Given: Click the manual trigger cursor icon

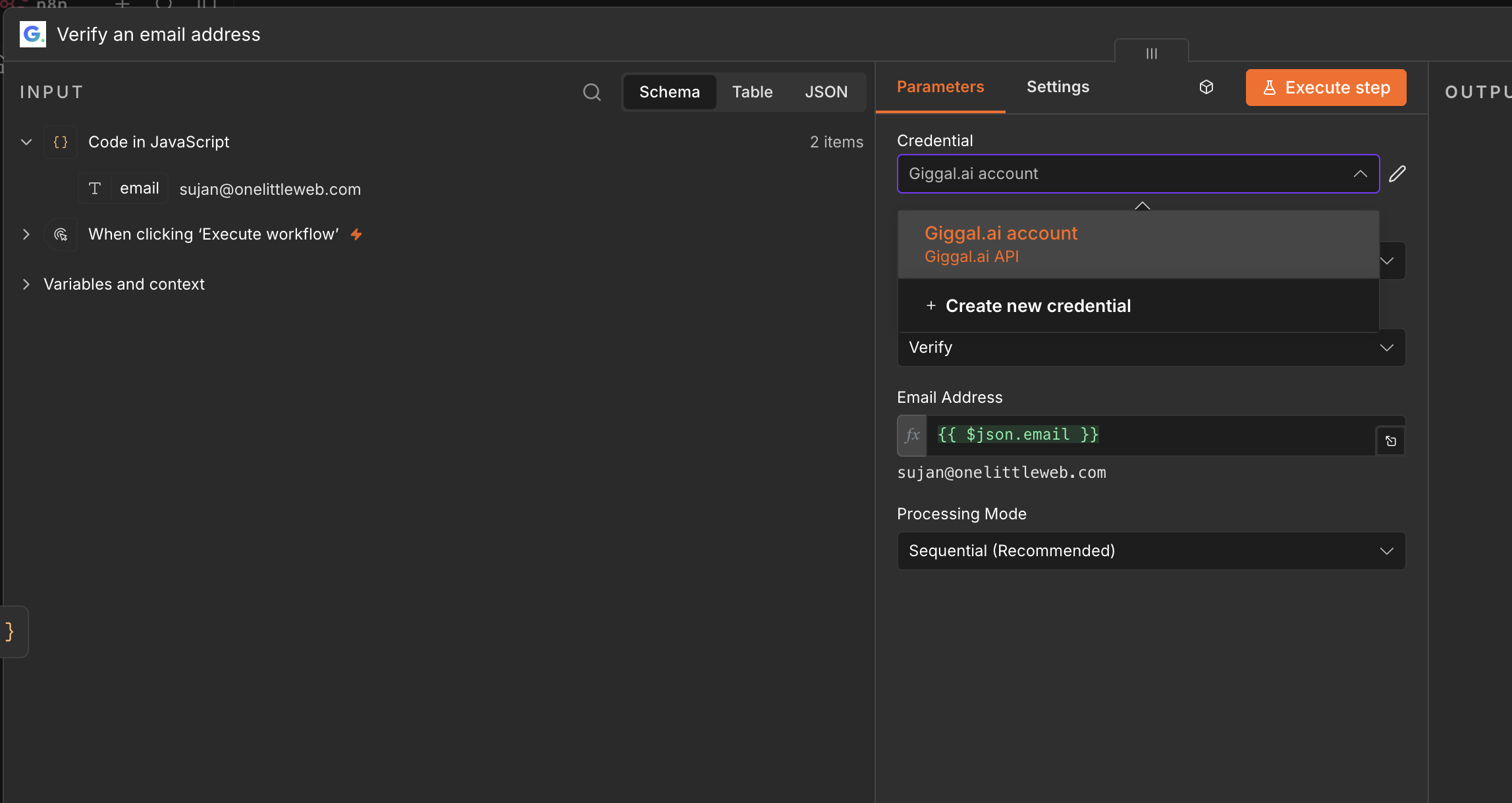Looking at the screenshot, I should click(61, 234).
